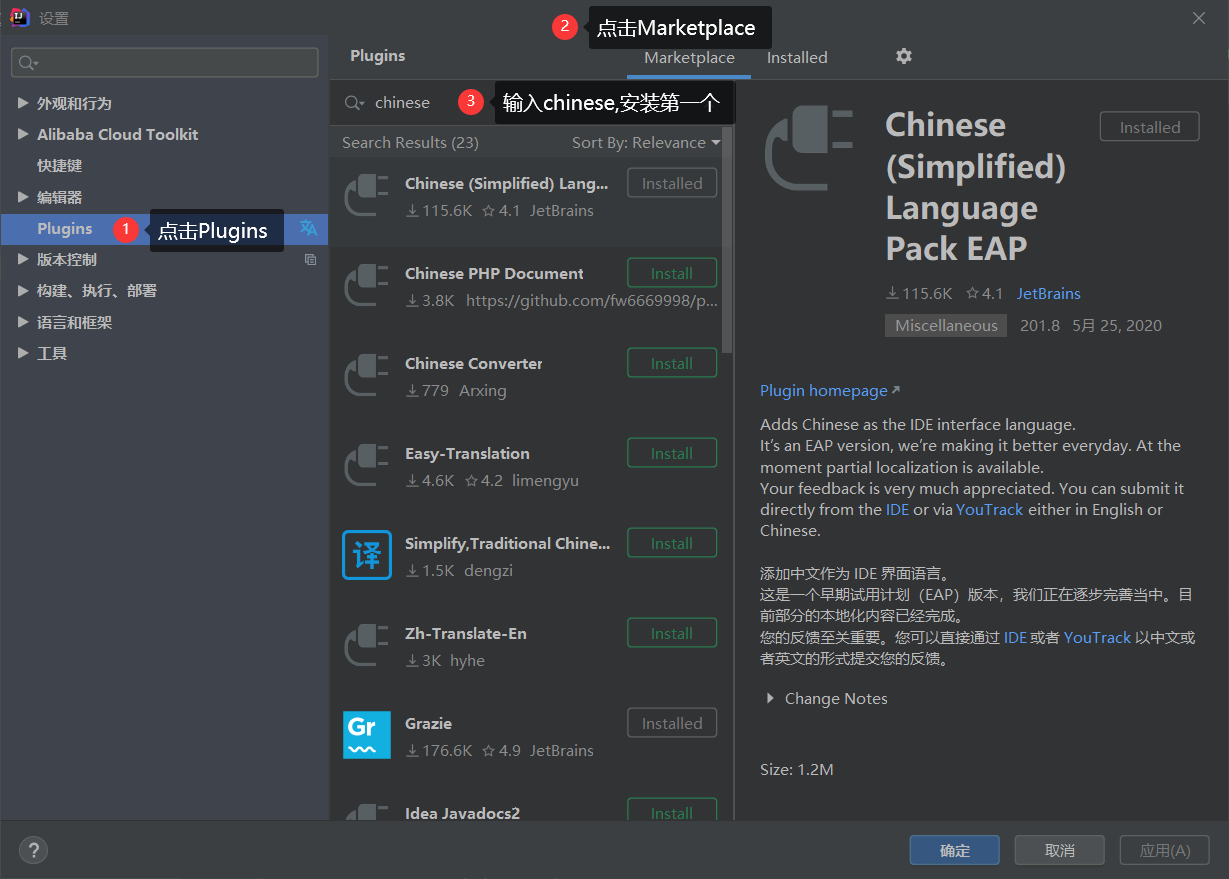Select the Easy-Translation plugin title

(467, 453)
